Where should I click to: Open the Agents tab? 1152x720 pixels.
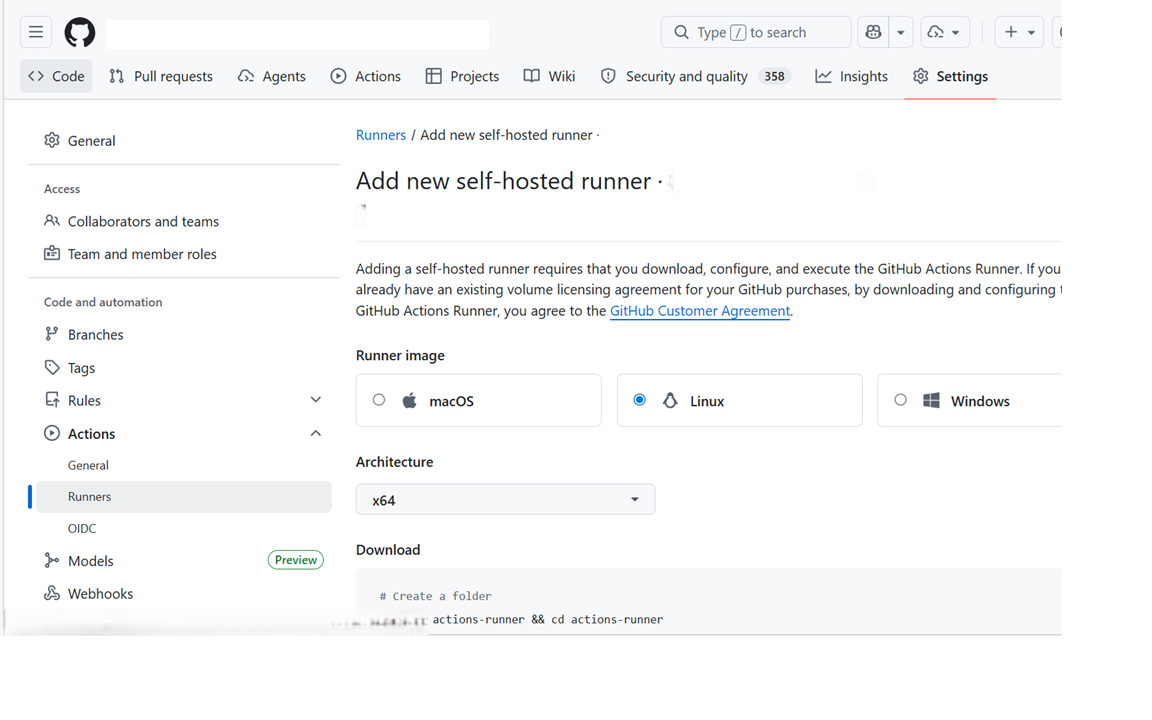click(272, 76)
